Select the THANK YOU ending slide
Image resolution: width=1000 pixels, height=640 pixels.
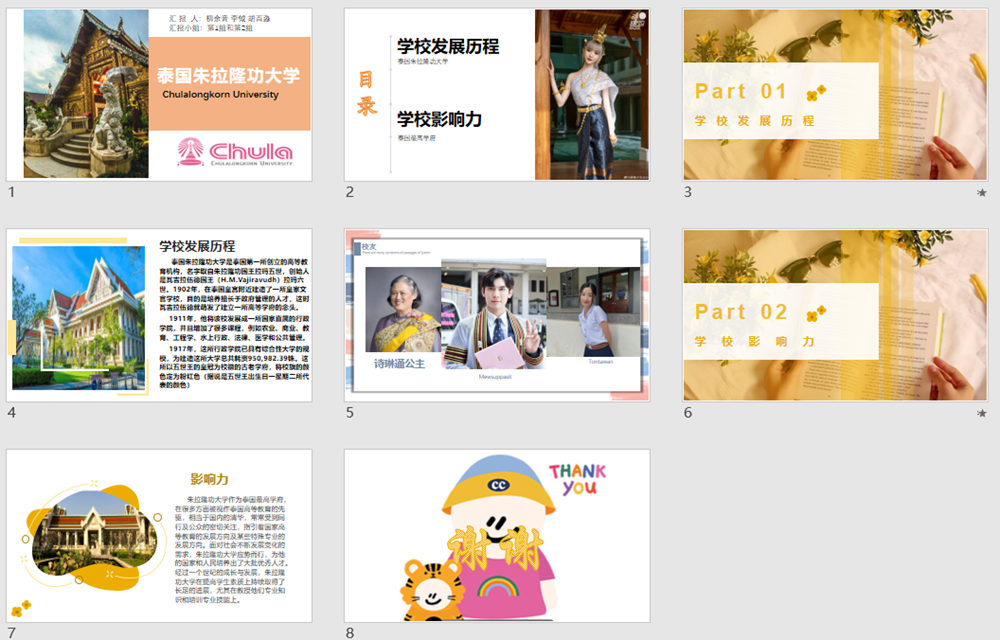click(497, 535)
